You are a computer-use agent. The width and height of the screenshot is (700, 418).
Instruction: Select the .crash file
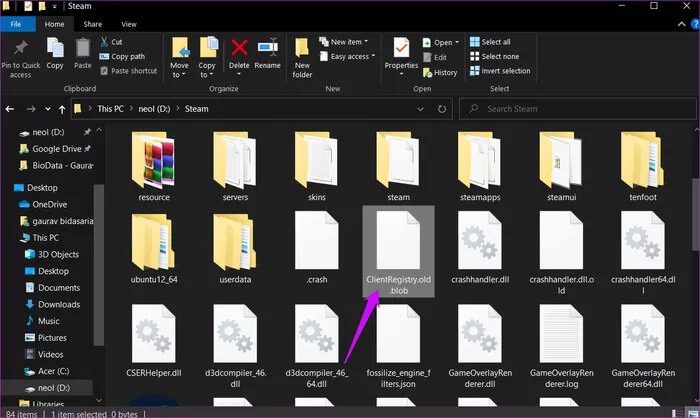point(317,248)
